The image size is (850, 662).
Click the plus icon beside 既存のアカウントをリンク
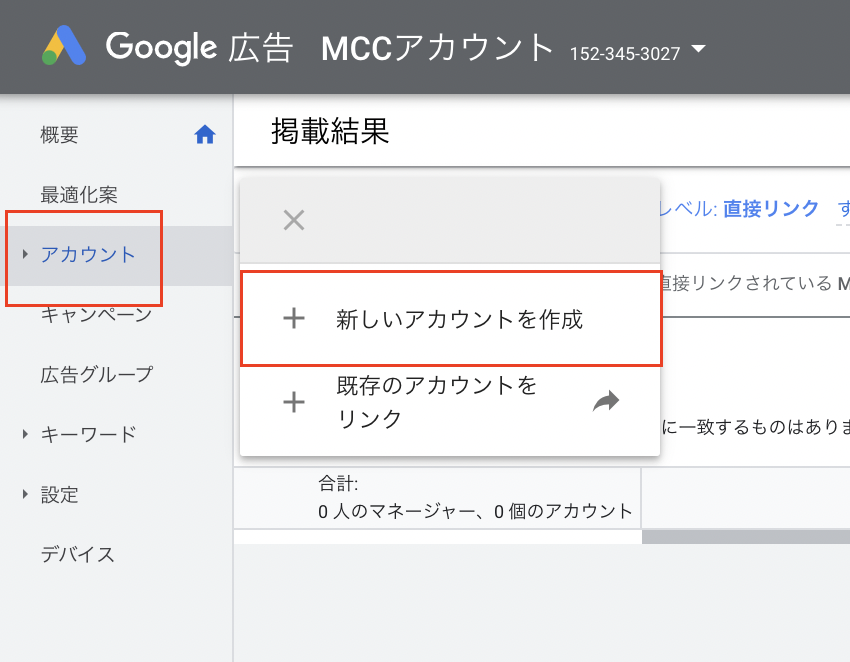[x=293, y=402]
